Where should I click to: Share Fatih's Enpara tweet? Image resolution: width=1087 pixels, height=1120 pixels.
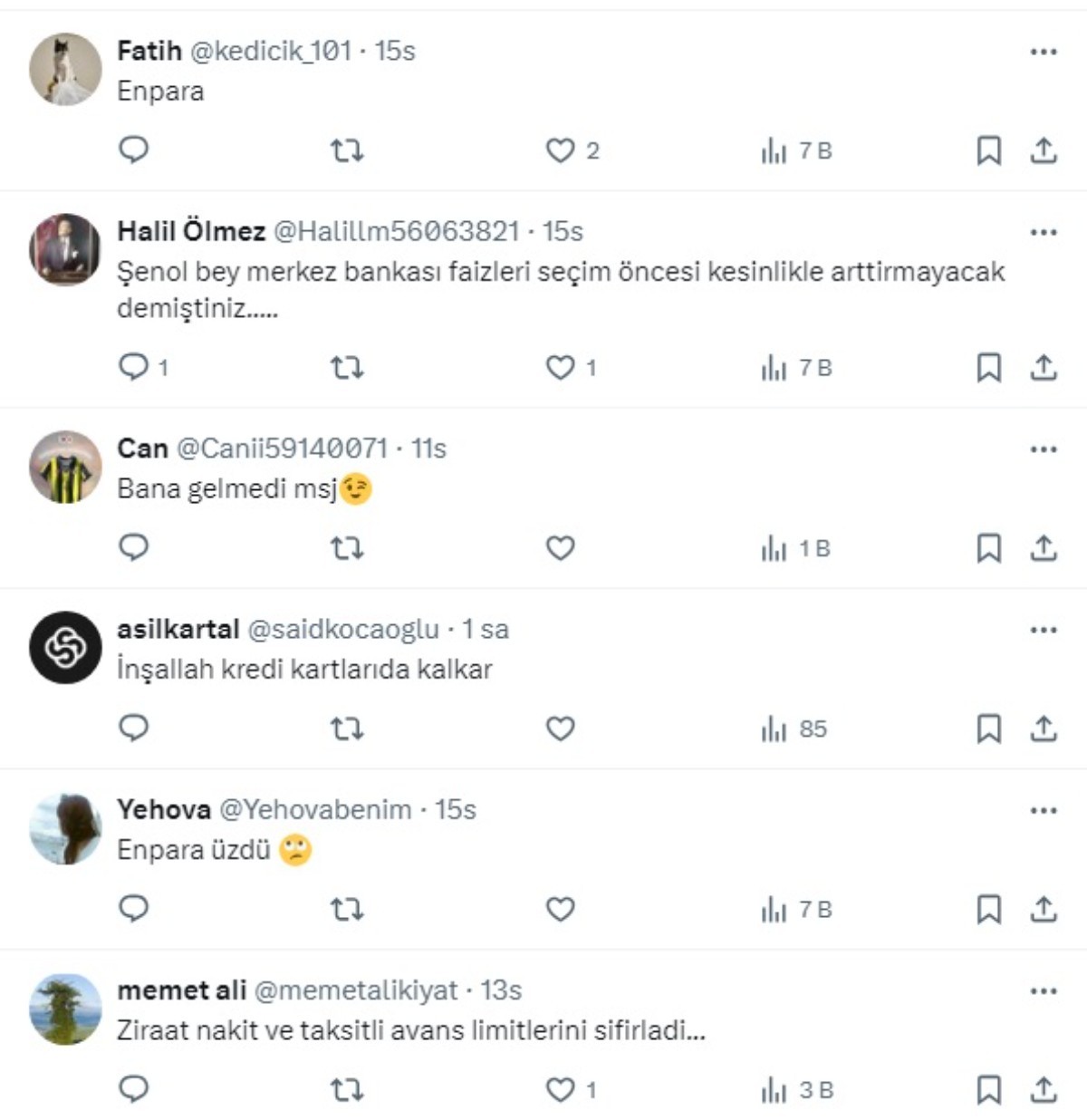pyautogui.click(x=1045, y=151)
